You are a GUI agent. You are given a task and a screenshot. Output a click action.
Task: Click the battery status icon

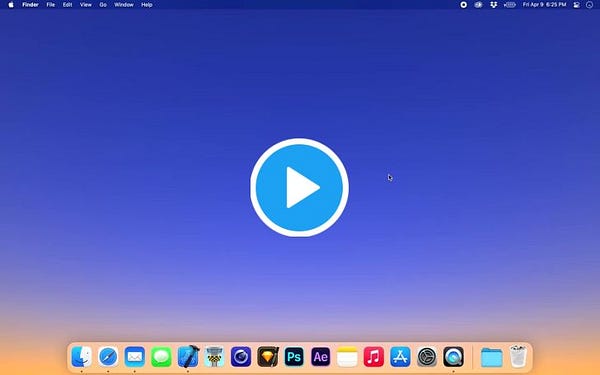pyautogui.click(x=510, y=5)
